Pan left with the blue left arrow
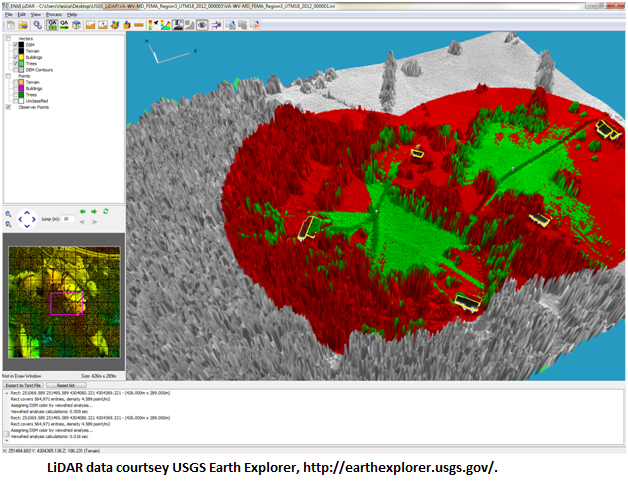The image size is (628, 482). [x=20, y=219]
